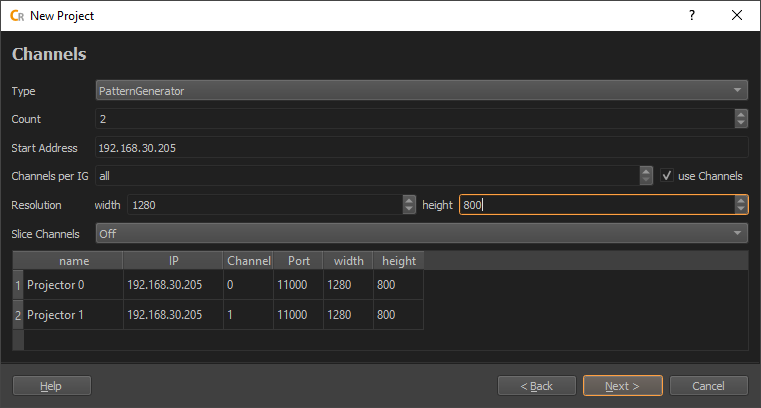761x408 pixels.
Task: Close the New Project dialog
Action: (737, 16)
